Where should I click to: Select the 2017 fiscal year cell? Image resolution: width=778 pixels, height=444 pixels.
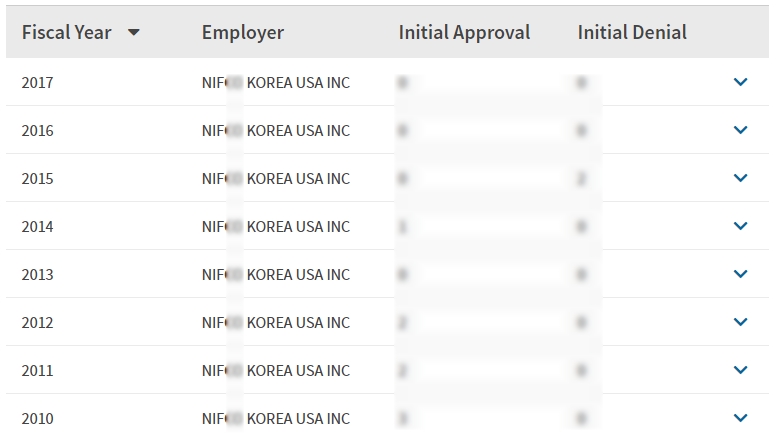38,82
